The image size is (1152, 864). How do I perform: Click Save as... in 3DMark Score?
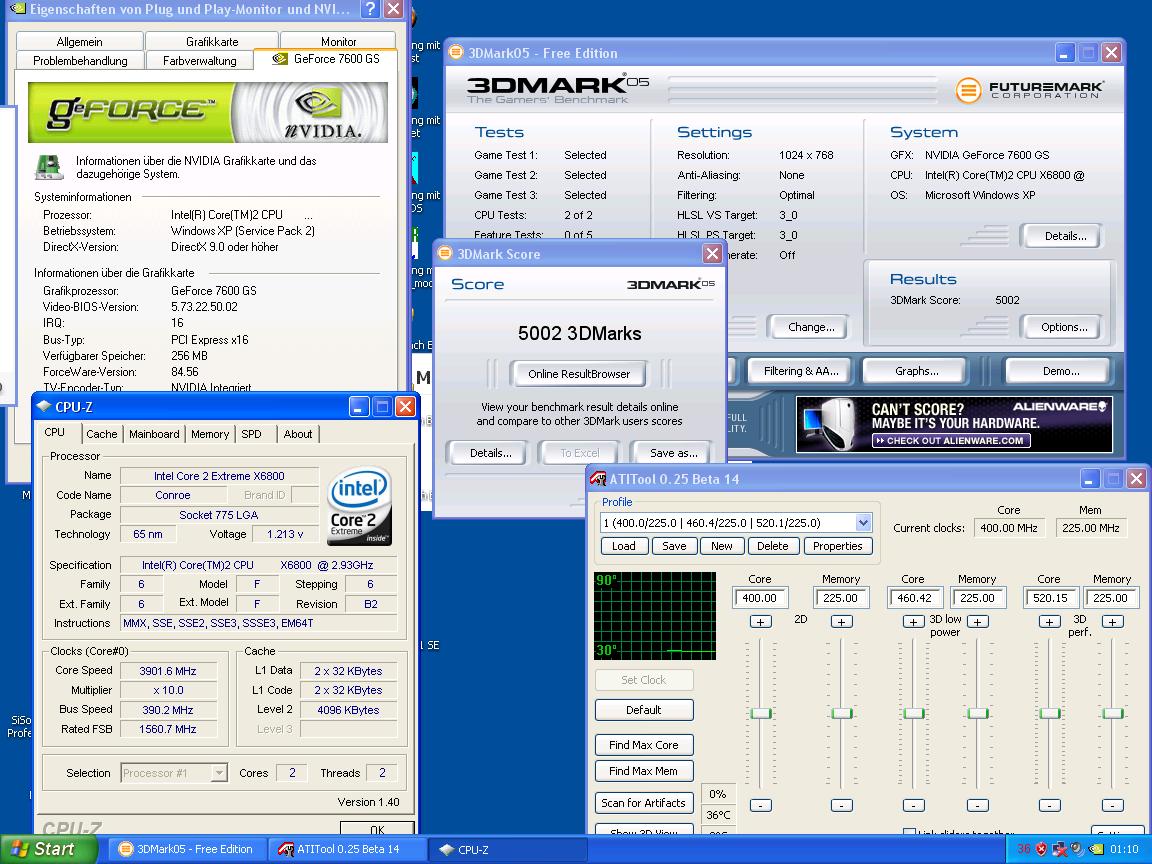click(x=674, y=453)
